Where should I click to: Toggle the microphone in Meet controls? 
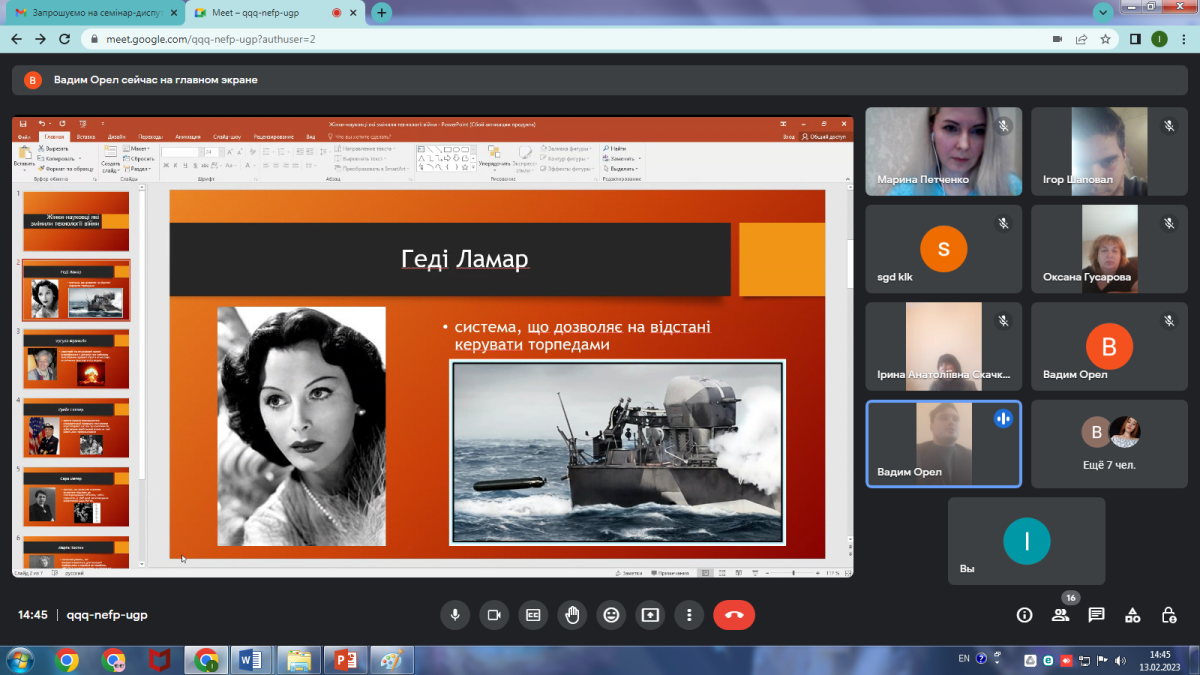pos(455,615)
